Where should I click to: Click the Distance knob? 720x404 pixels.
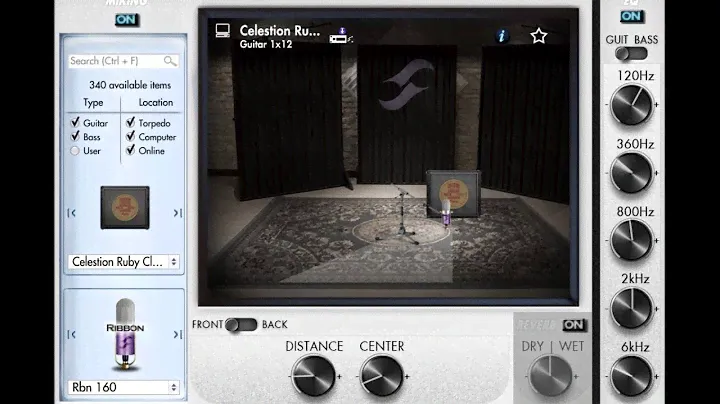pyautogui.click(x=314, y=377)
